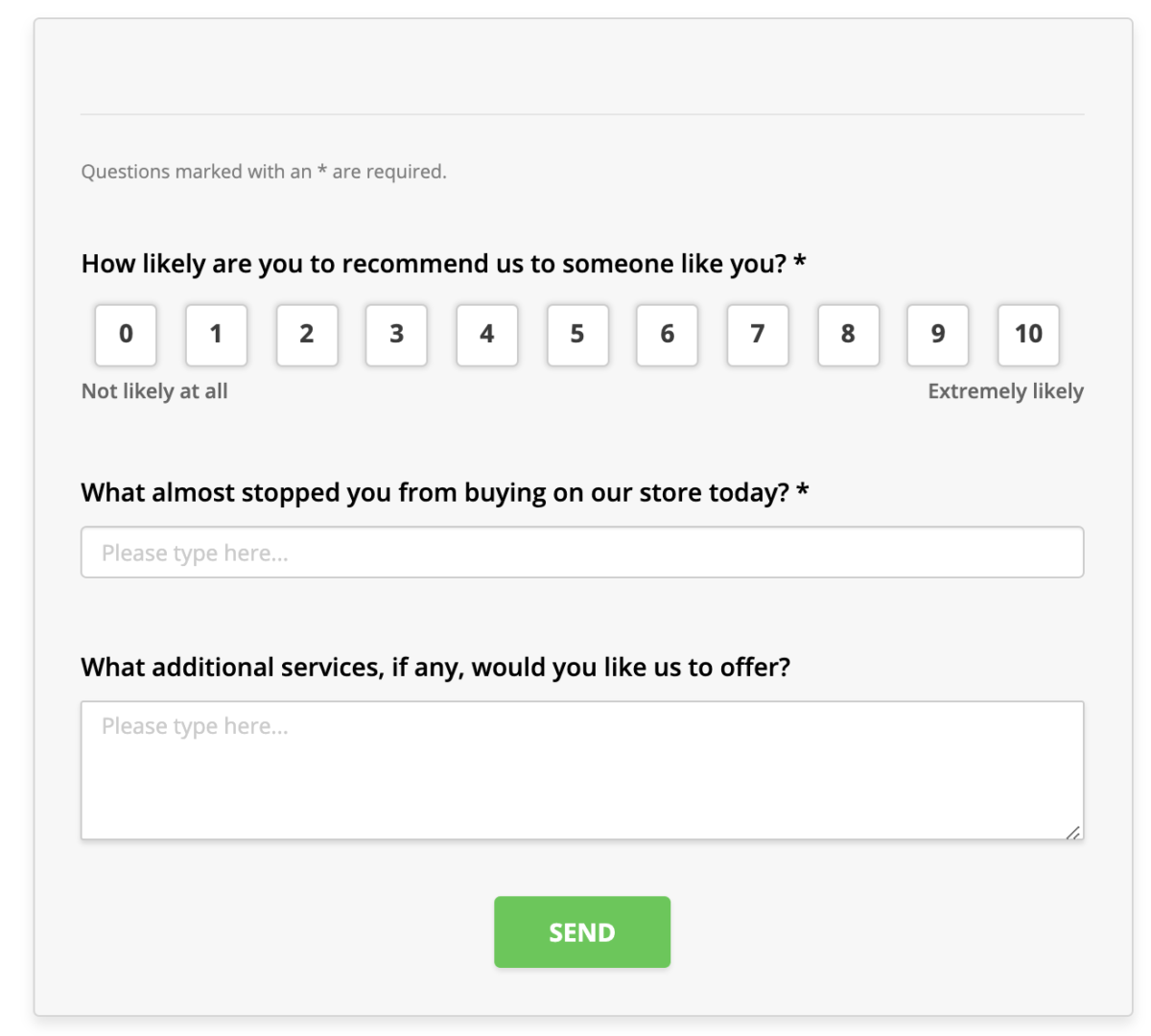Click the field asking what almost stopped you
Image resolution: width=1151 pixels, height=1036 pixels.
(582, 552)
